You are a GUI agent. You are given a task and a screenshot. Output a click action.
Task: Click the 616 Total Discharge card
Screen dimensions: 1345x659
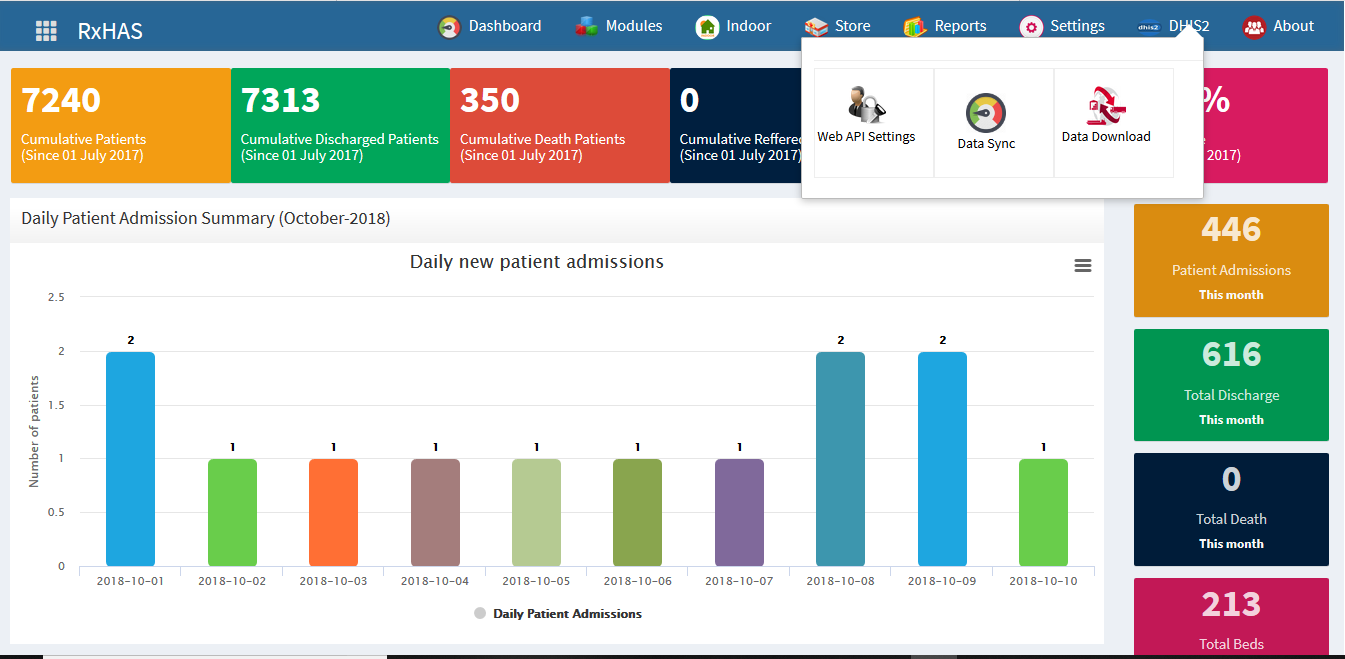point(1231,385)
